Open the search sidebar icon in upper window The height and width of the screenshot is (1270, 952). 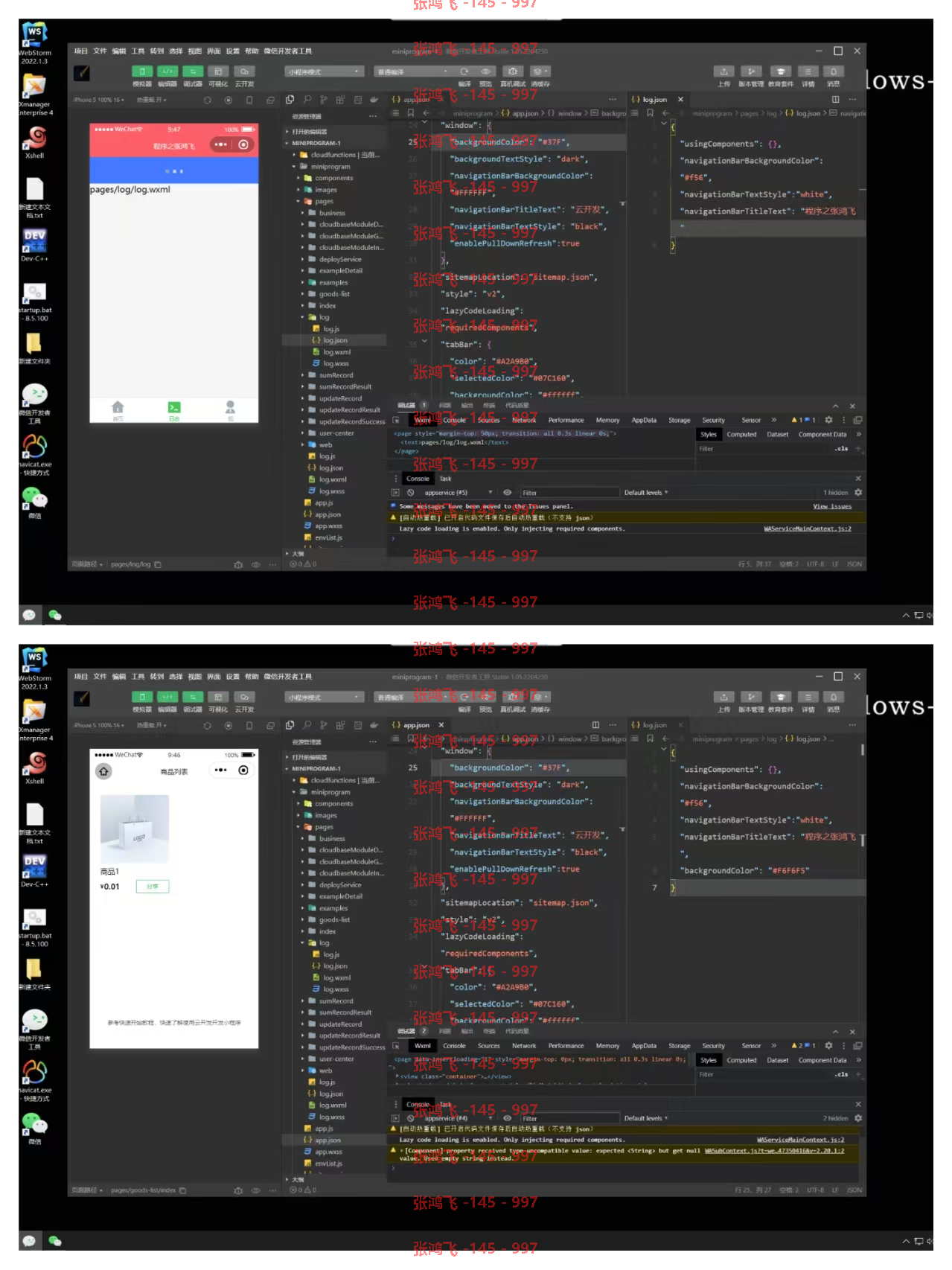click(307, 100)
